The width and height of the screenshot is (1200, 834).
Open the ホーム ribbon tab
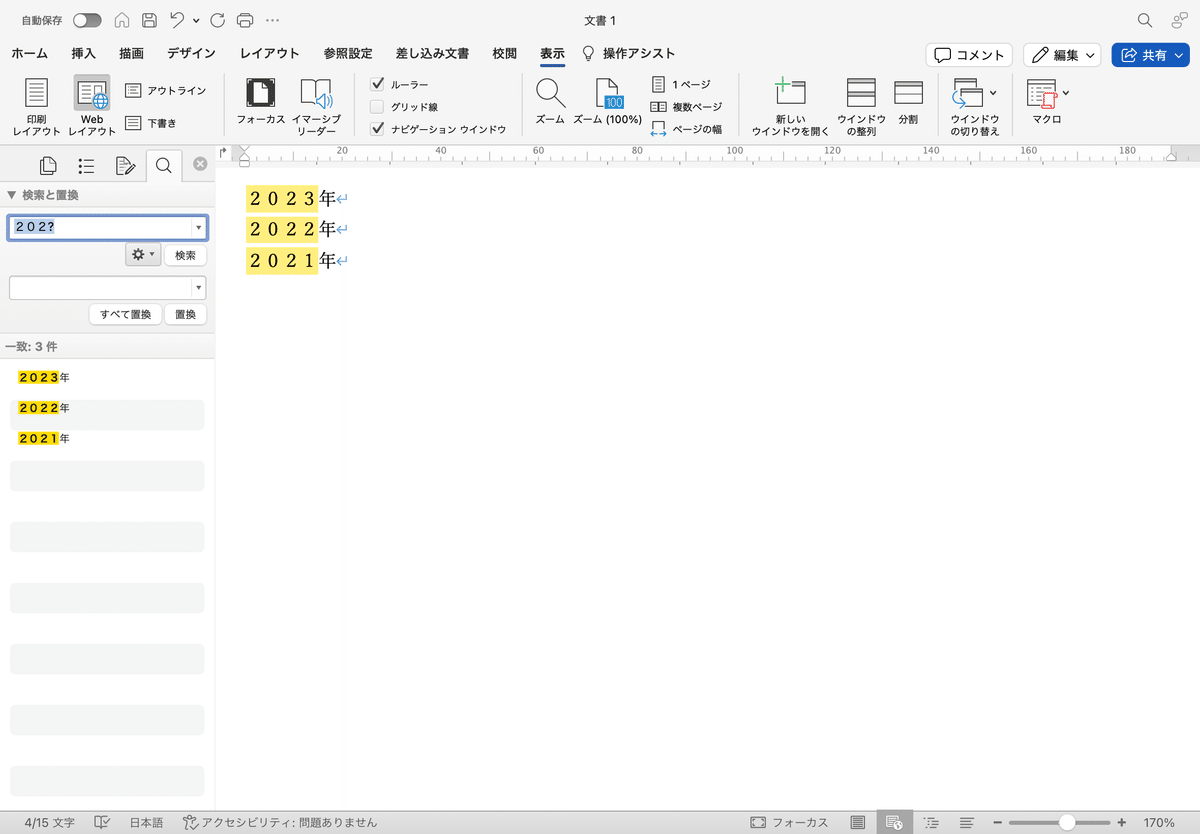pos(29,54)
